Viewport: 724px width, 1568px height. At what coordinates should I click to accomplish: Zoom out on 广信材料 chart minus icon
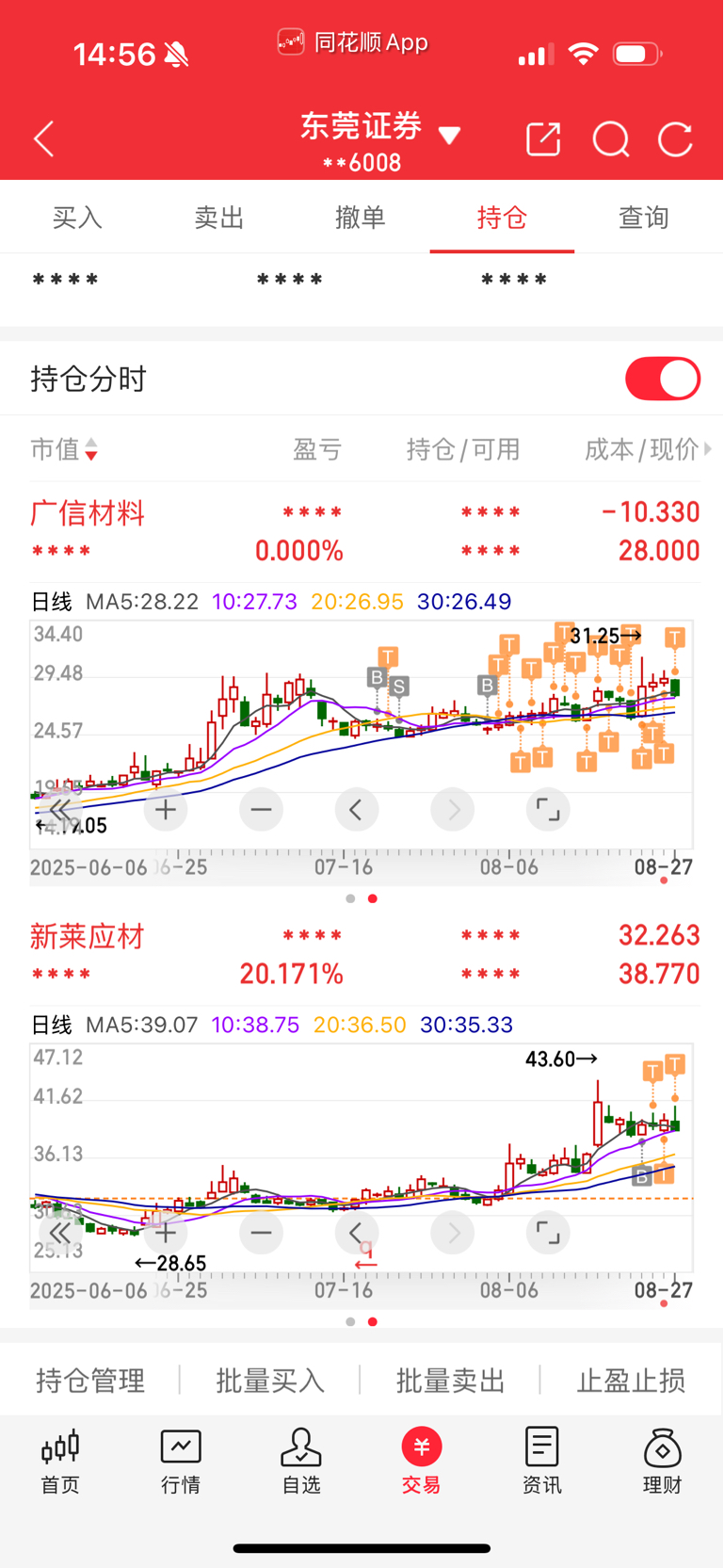coord(261,810)
